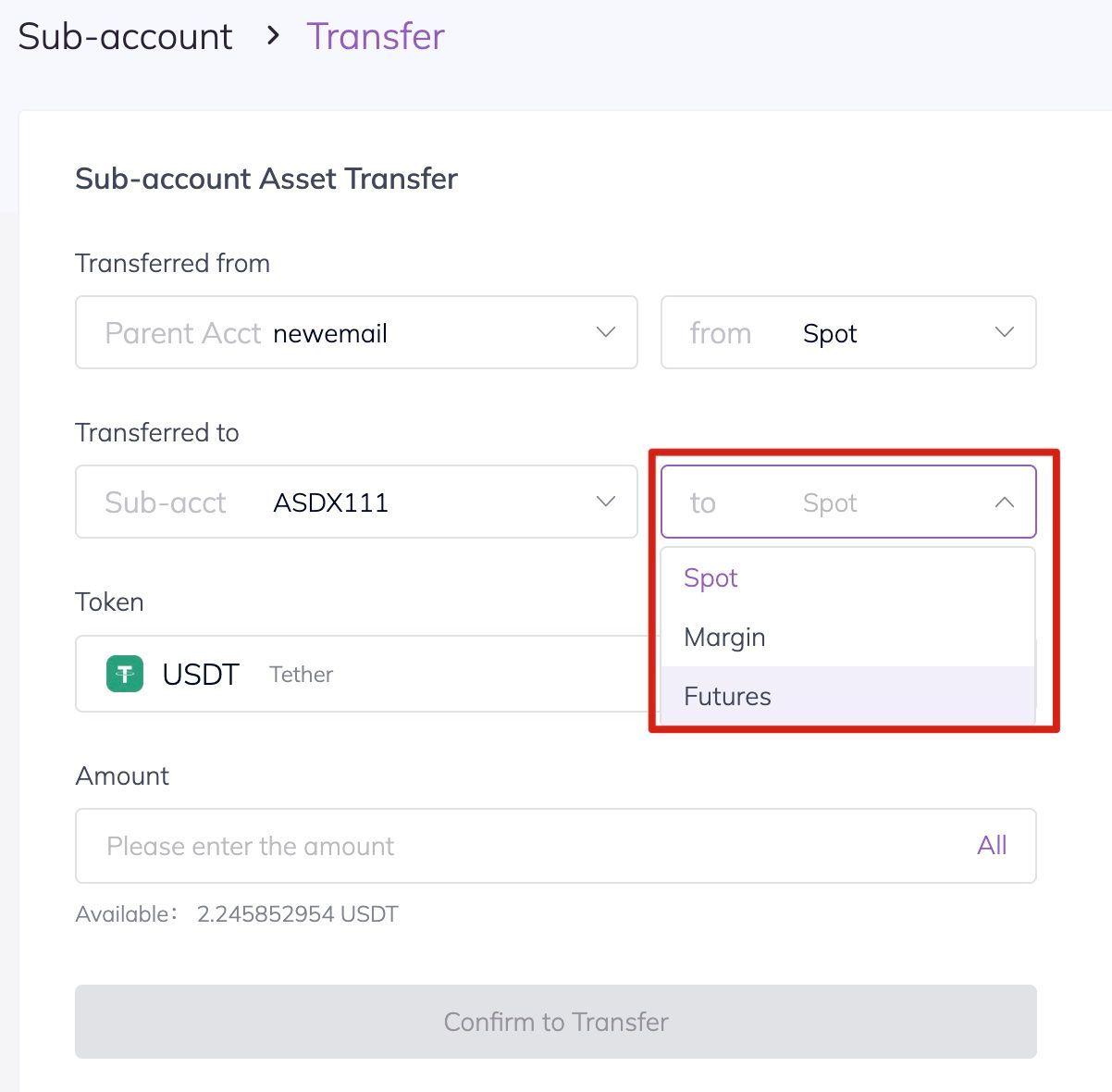
Task: Click the available USDT balance text
Action: coord(297,914)
